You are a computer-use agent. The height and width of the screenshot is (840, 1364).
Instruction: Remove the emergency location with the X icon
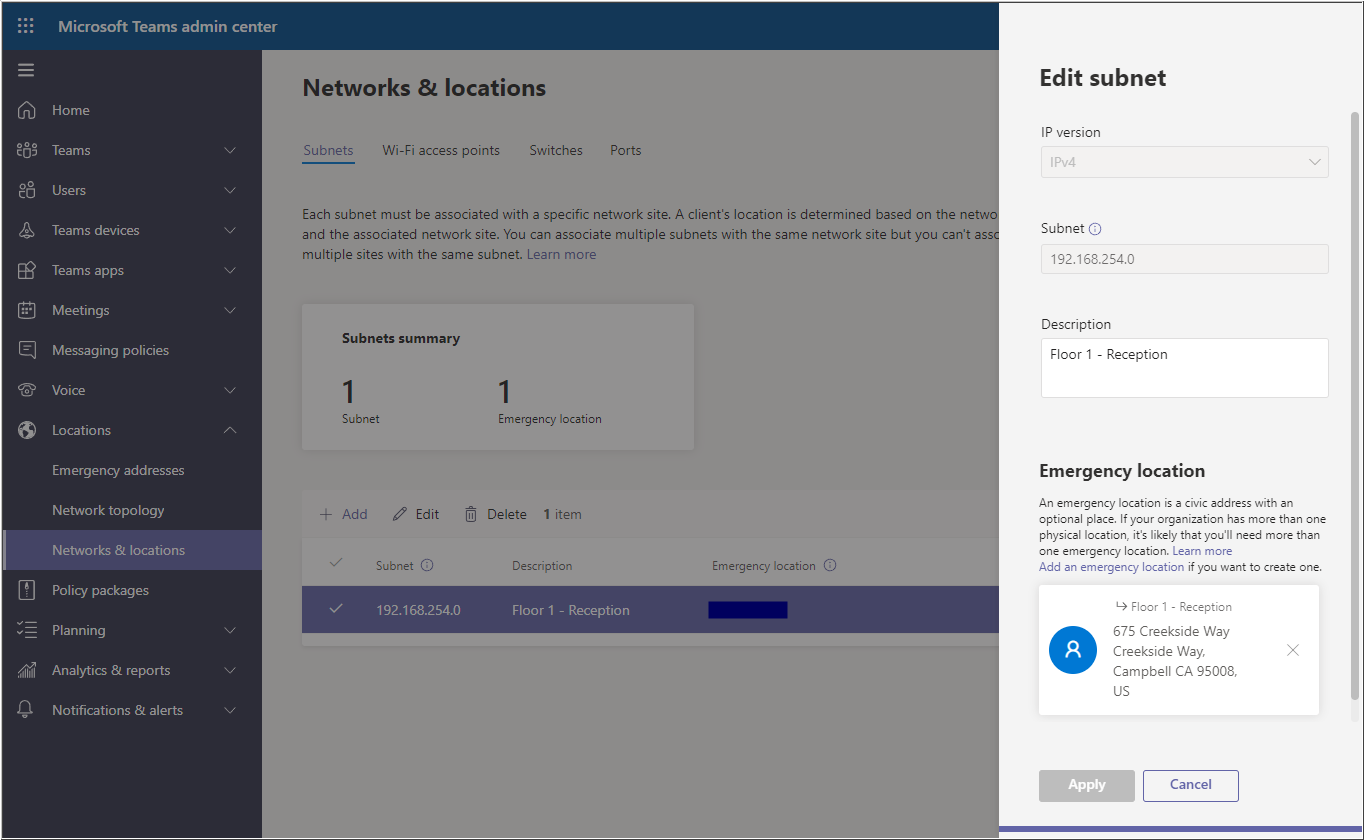(1293, 650)
